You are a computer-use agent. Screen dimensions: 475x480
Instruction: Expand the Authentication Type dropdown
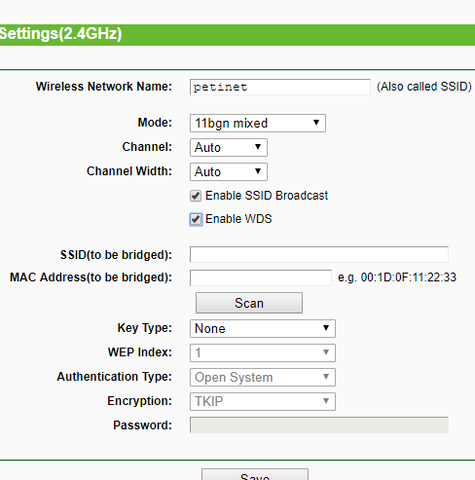(x=263, y=377)
